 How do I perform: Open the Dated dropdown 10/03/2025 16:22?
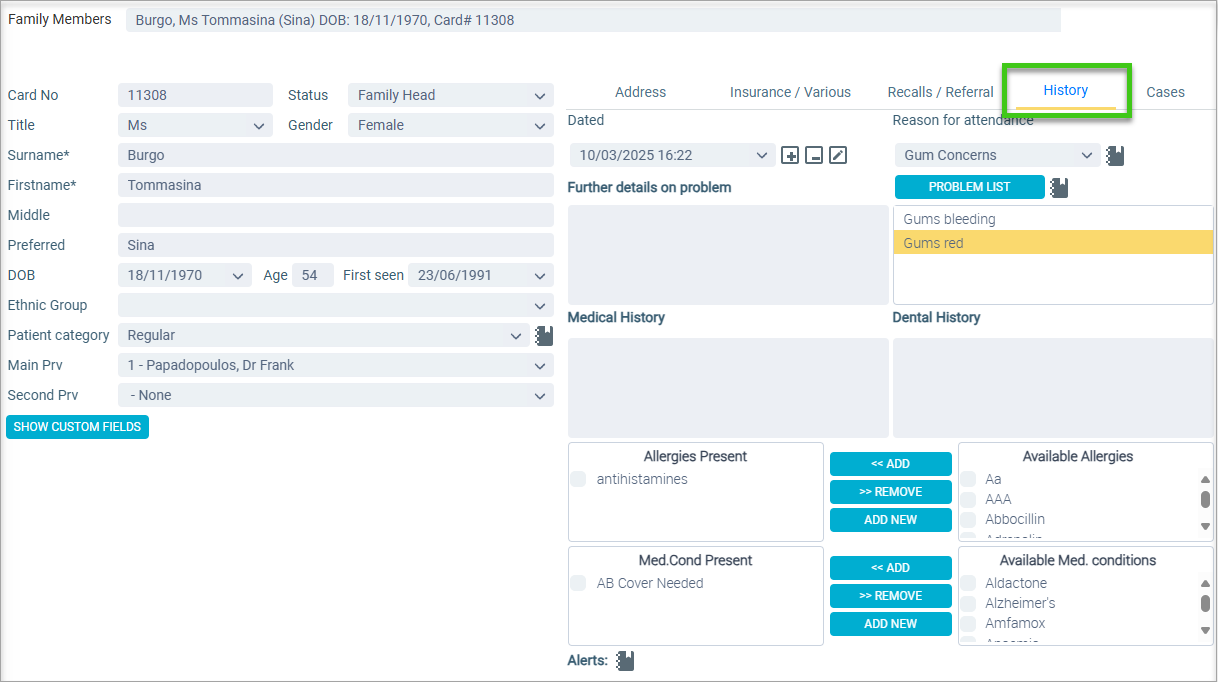(672, 155)
